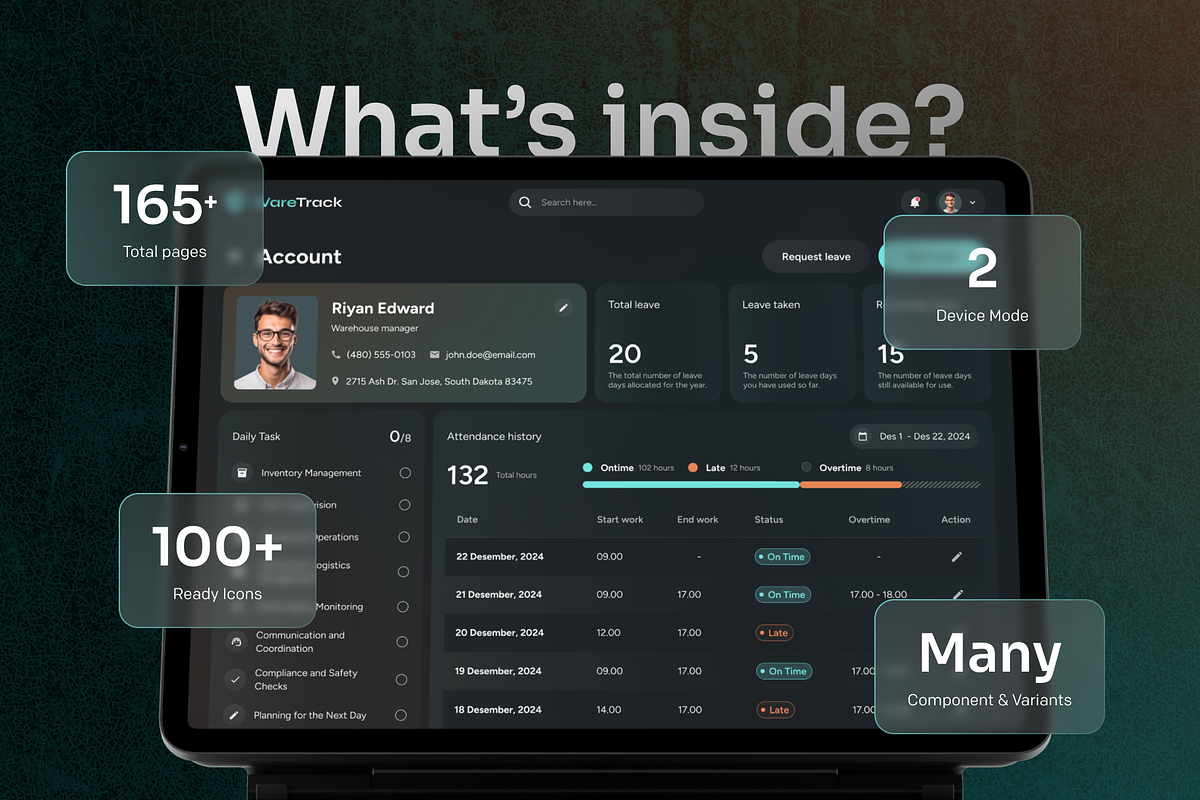This screenshot has height=800, width=1200.
Task: Click the phone icon beside (480) 555-0103
Action: (x=336, y=355)
